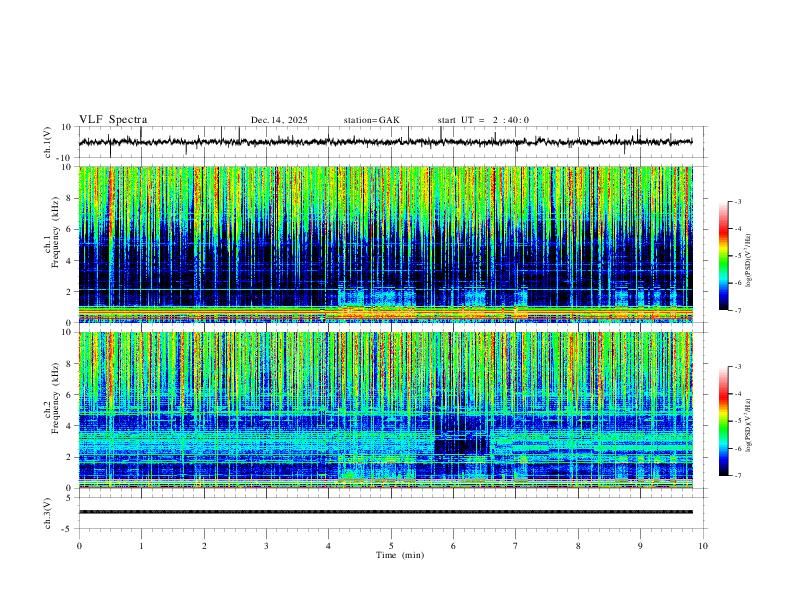The image size is (792, 612).
Task: Click the "5" minute tick on Time axis
Action: tap(391, 546)
